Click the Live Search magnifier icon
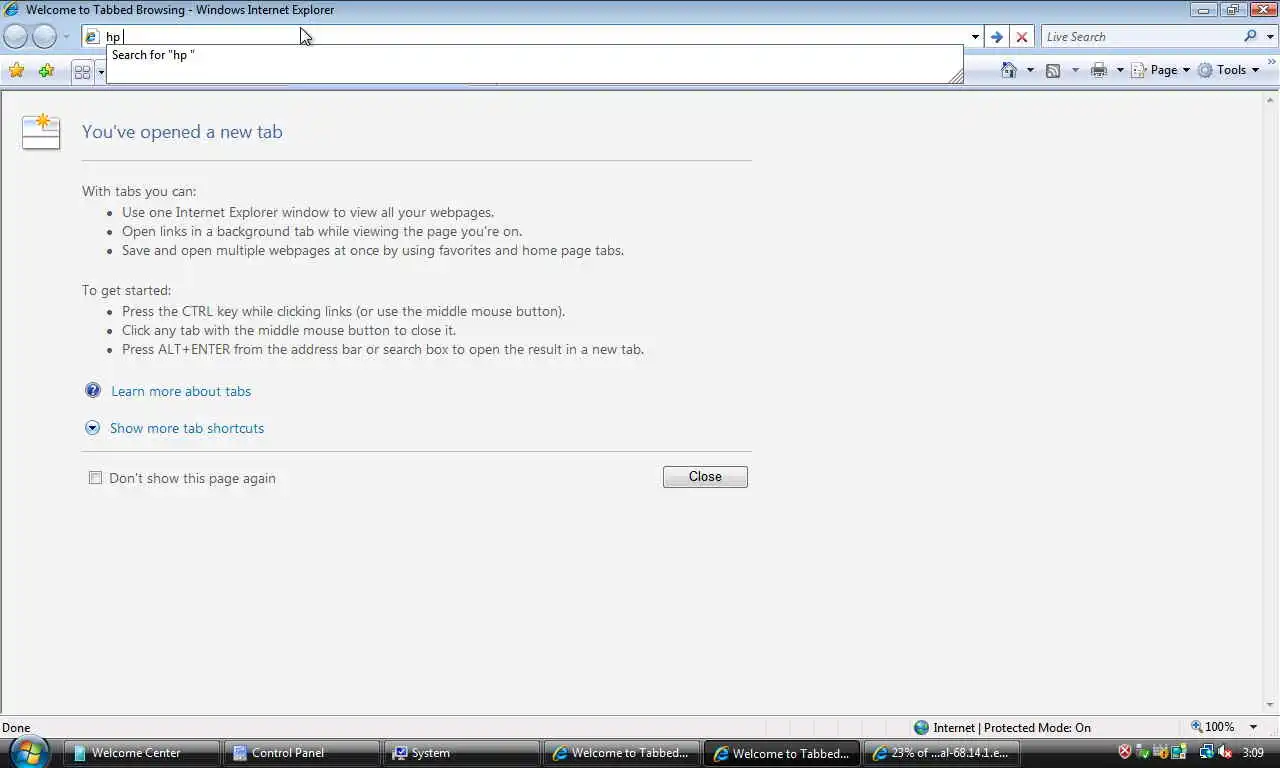 coord(1250,36)
